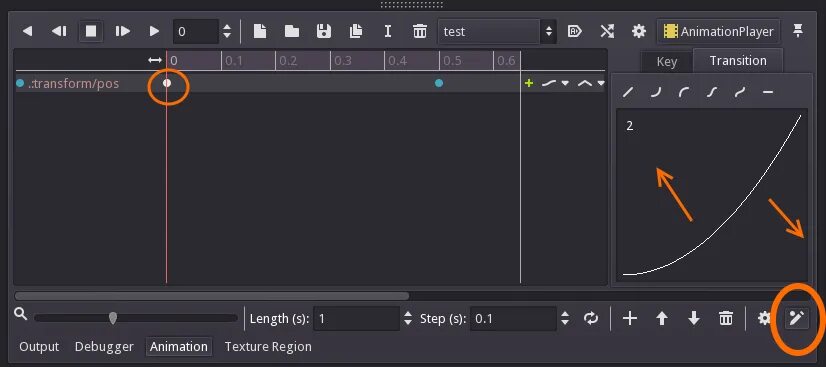This screenshot has height=367, width=826.
Task: Toggle autoplay on load icon
Action: click(575, 32)
